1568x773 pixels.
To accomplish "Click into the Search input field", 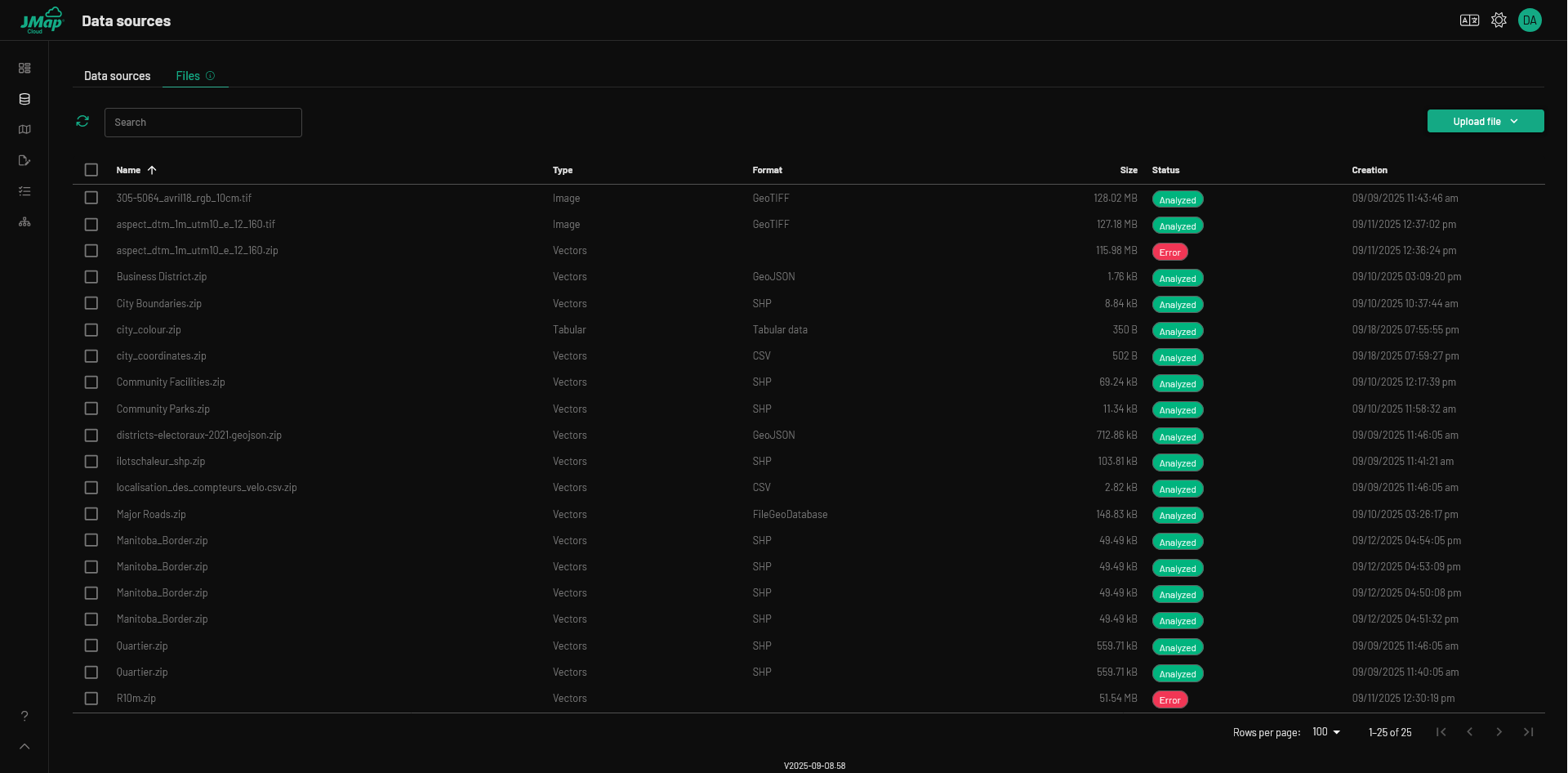I will tap(203, 123).
